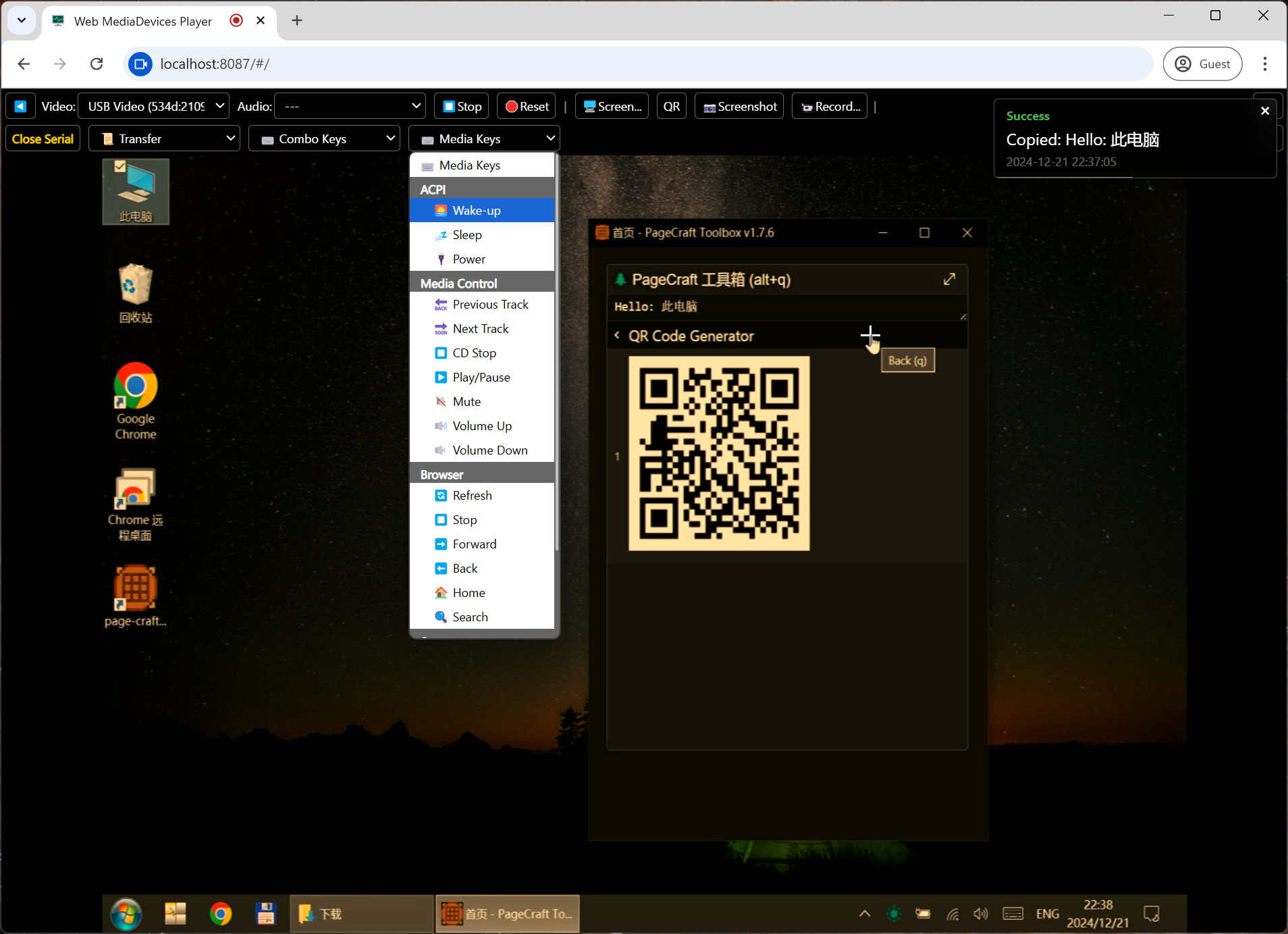Choose Mute from media control list
The width and height of the screenshot is (1288, 934).
482,401
